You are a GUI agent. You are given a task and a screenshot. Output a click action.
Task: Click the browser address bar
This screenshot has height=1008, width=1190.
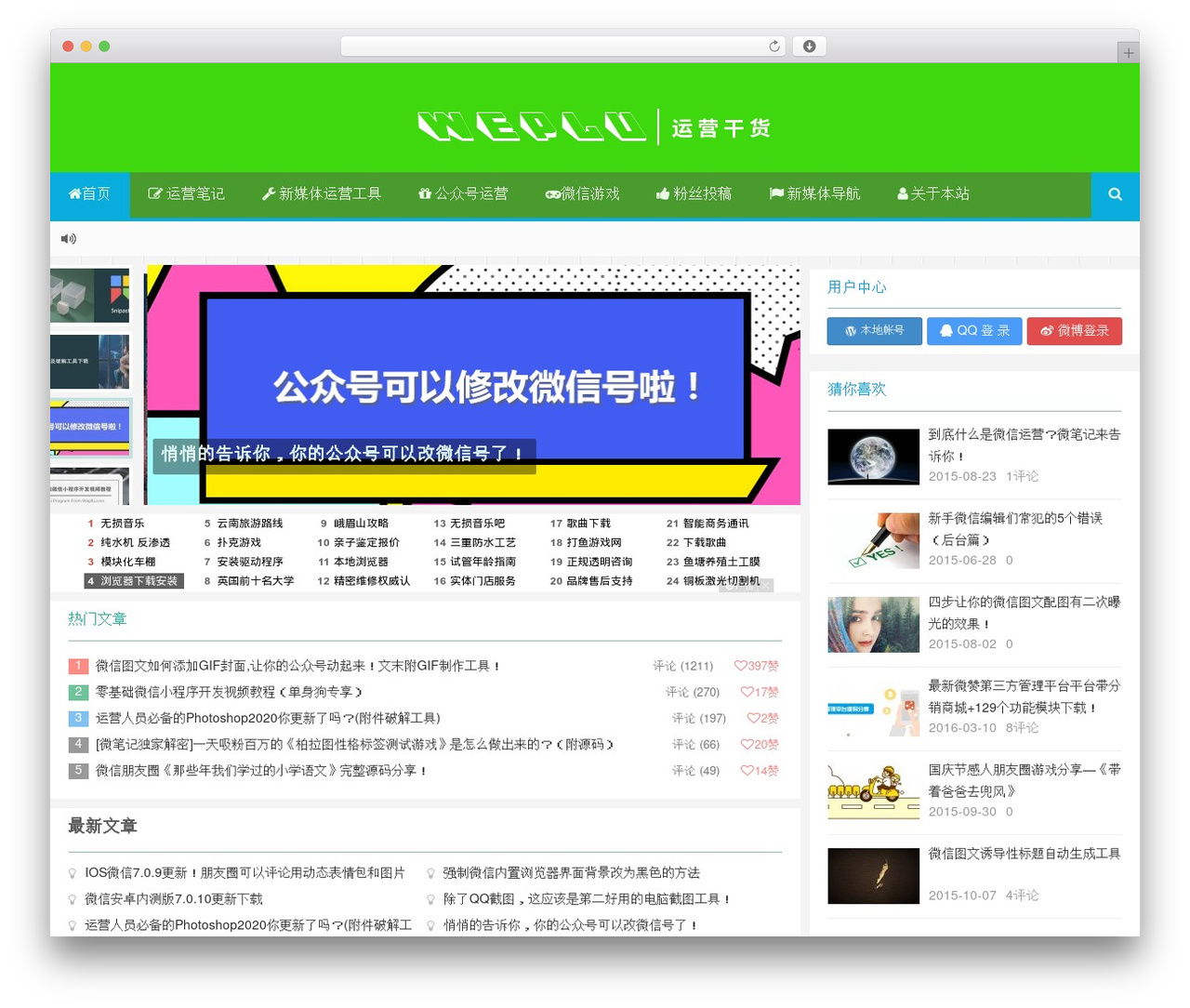pyautogui.click(x=562, y=46)
